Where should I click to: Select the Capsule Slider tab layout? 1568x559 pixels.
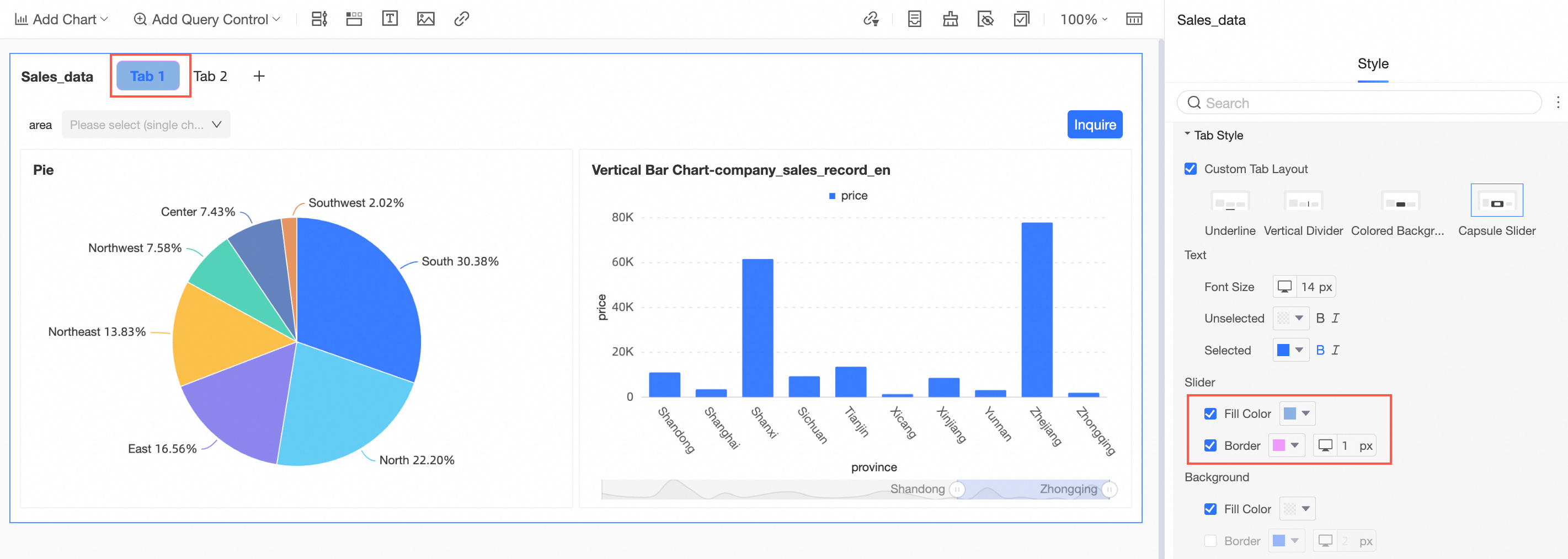tap(1496, 202)
